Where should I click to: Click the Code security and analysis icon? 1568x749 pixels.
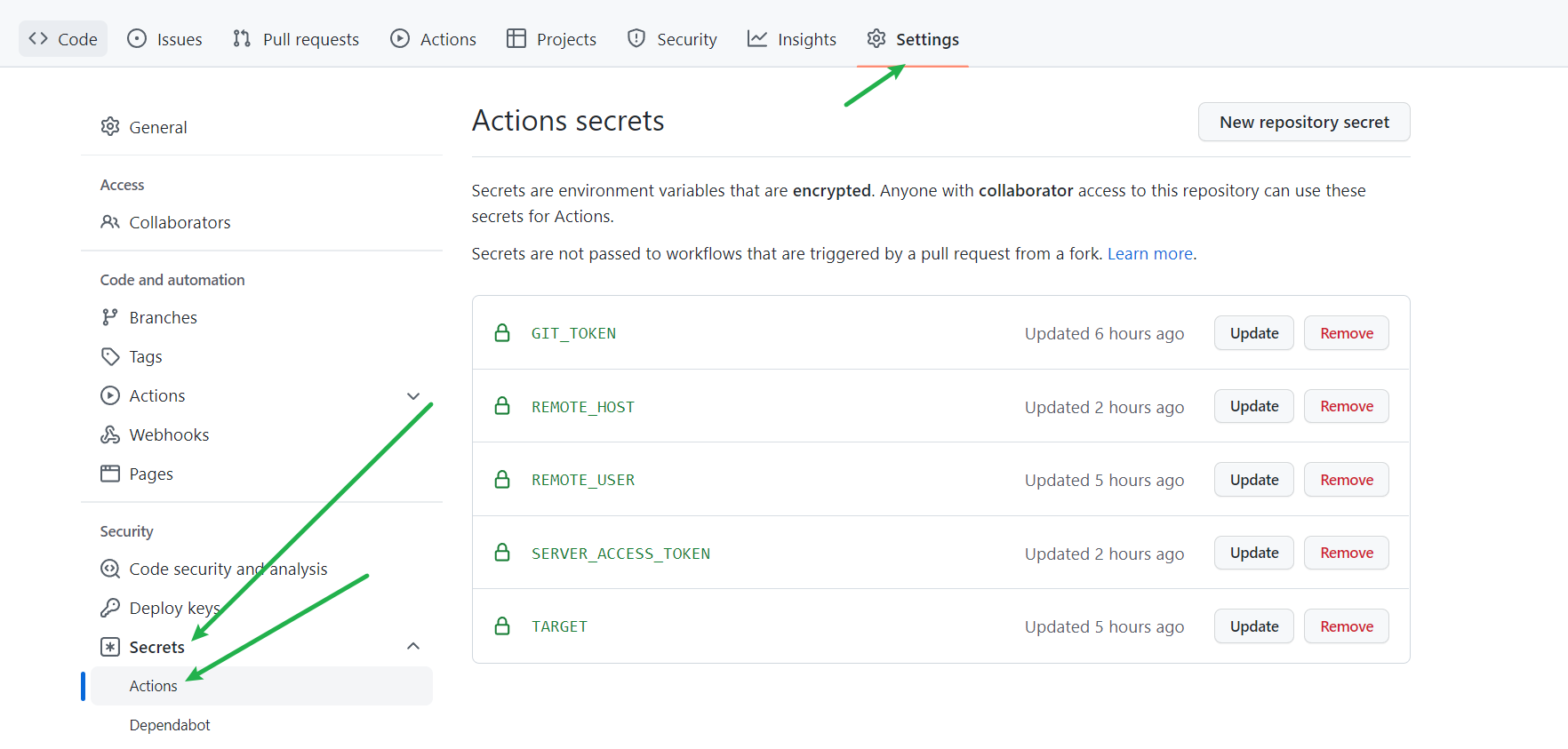[110, 569]
